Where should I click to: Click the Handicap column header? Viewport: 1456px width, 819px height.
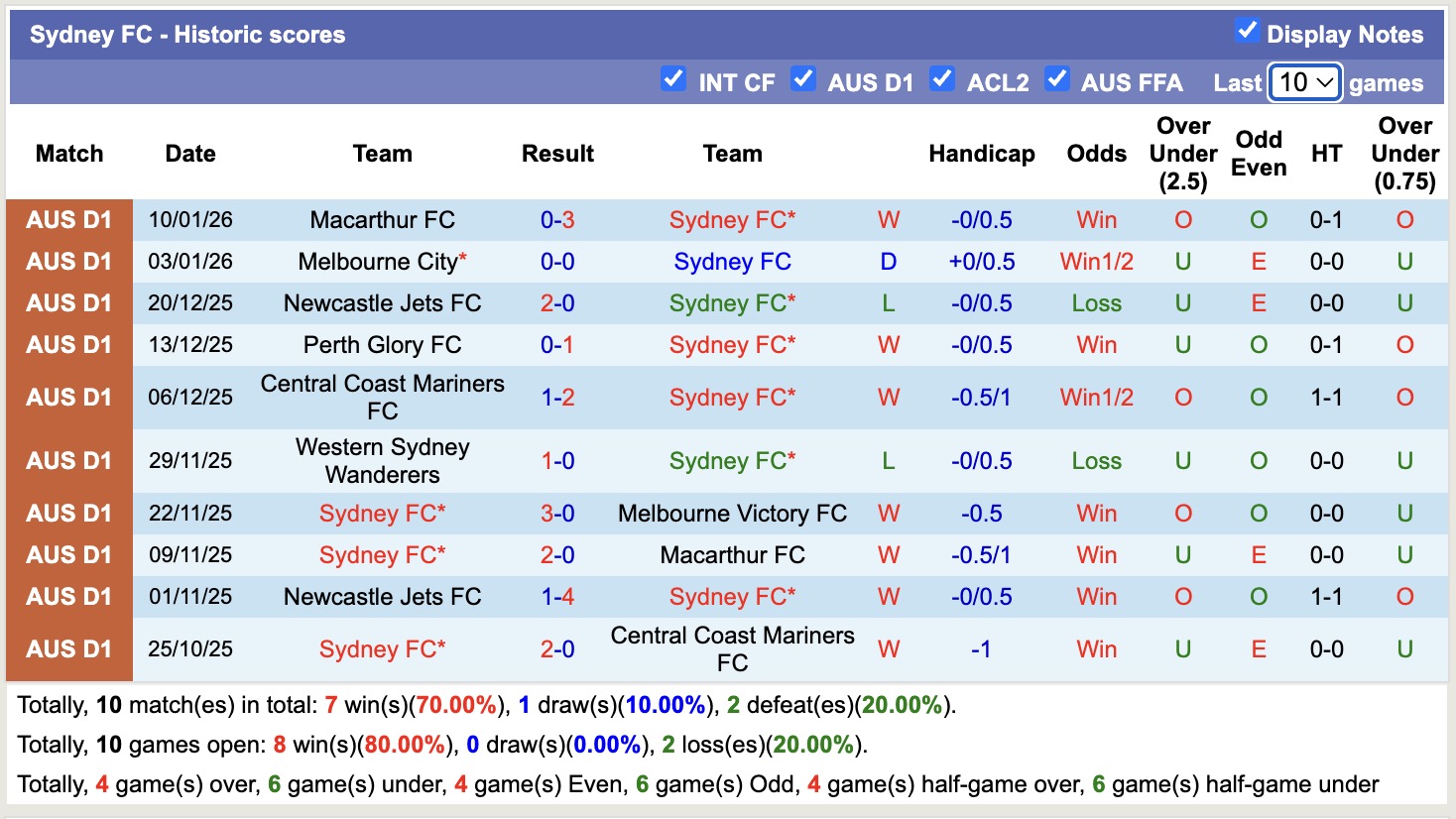tap(981, 154)
